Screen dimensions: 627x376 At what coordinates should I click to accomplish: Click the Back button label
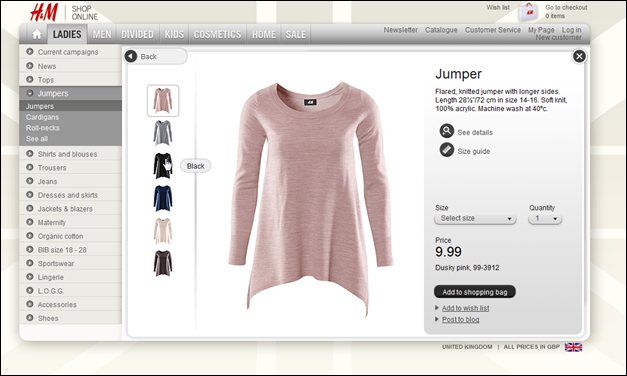[148, 56]
